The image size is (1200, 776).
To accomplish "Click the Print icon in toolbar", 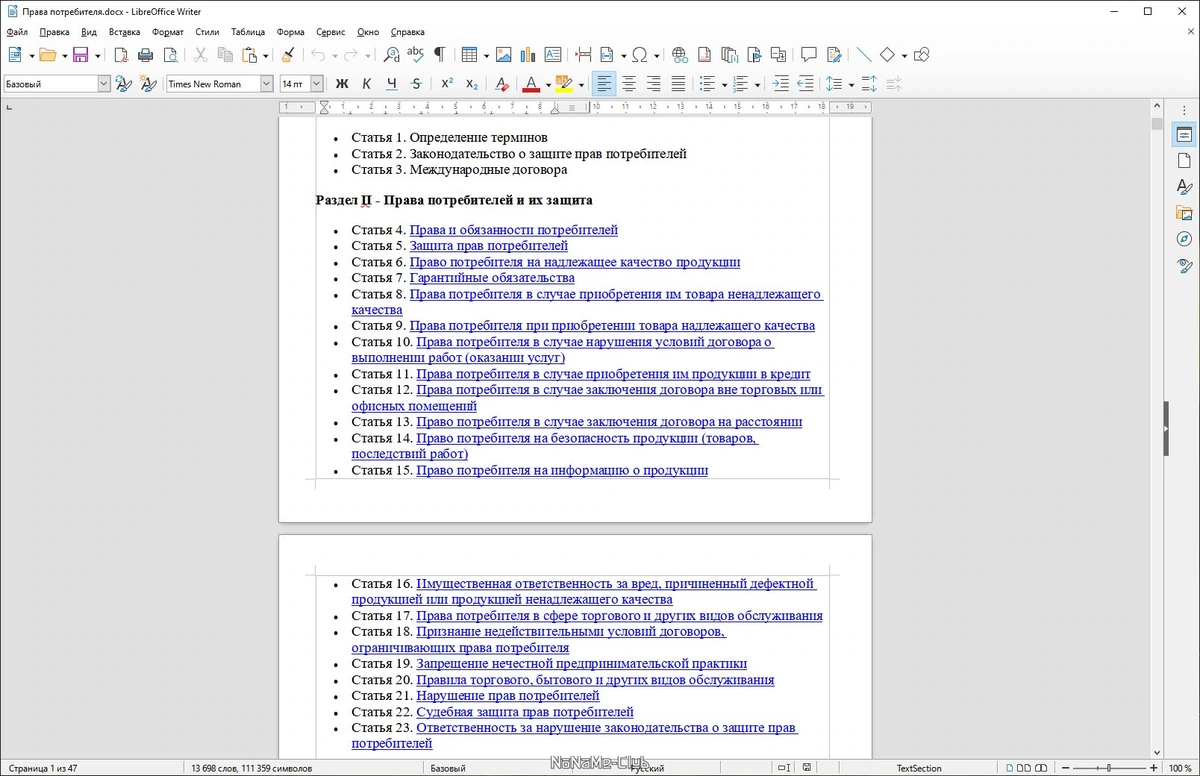I will [x=146, y=55].
